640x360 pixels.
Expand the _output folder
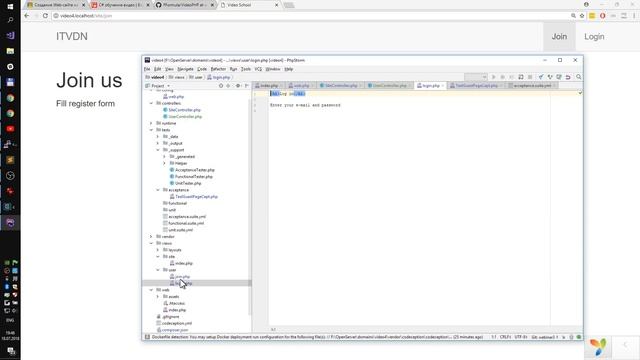tap(158, 143)
